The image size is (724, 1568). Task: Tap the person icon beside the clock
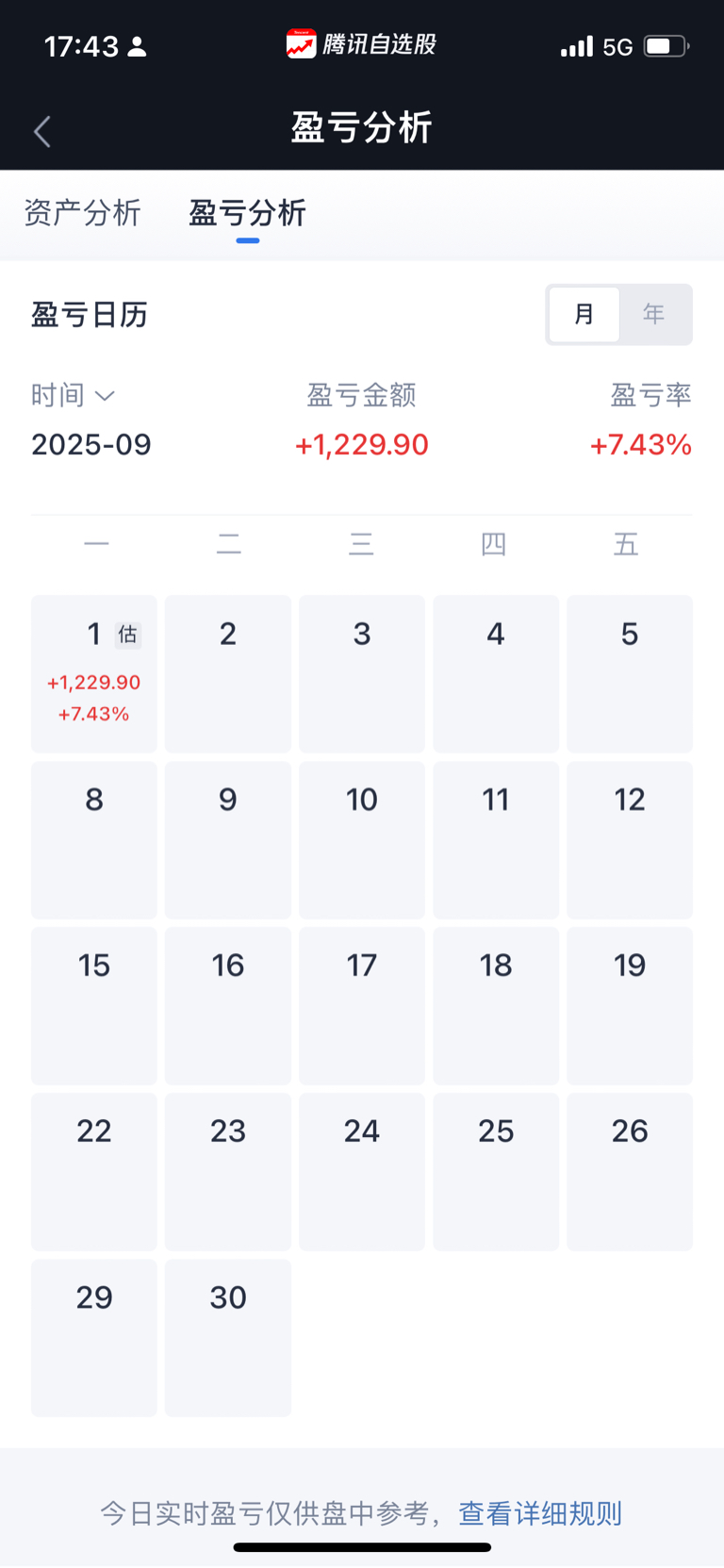(137, 46)
